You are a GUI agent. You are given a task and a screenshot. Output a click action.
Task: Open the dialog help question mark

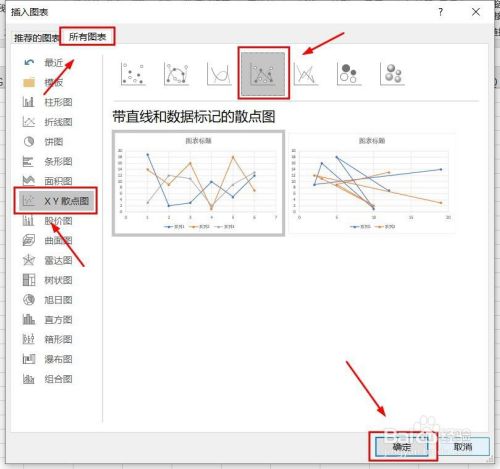pos(441,12)
